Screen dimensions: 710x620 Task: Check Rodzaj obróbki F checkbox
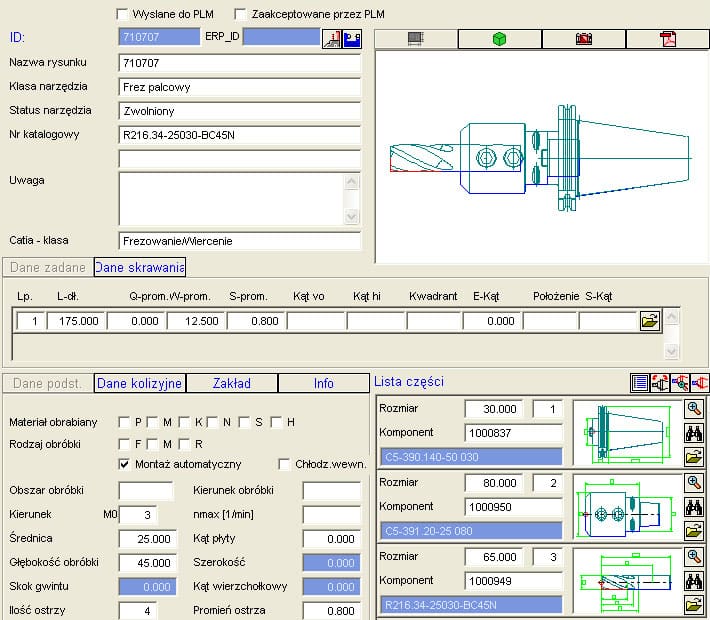click(124, 444)
